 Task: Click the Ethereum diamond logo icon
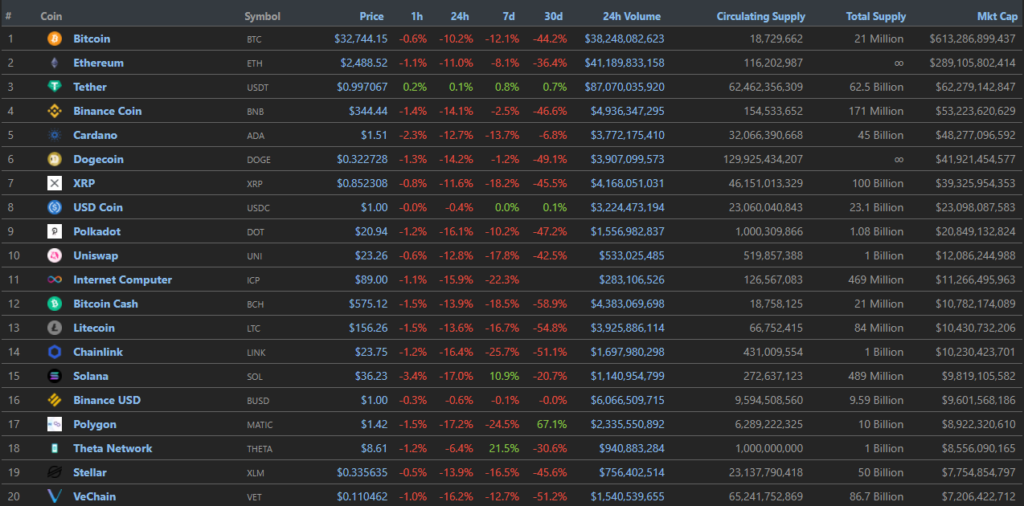pos(54,63)
